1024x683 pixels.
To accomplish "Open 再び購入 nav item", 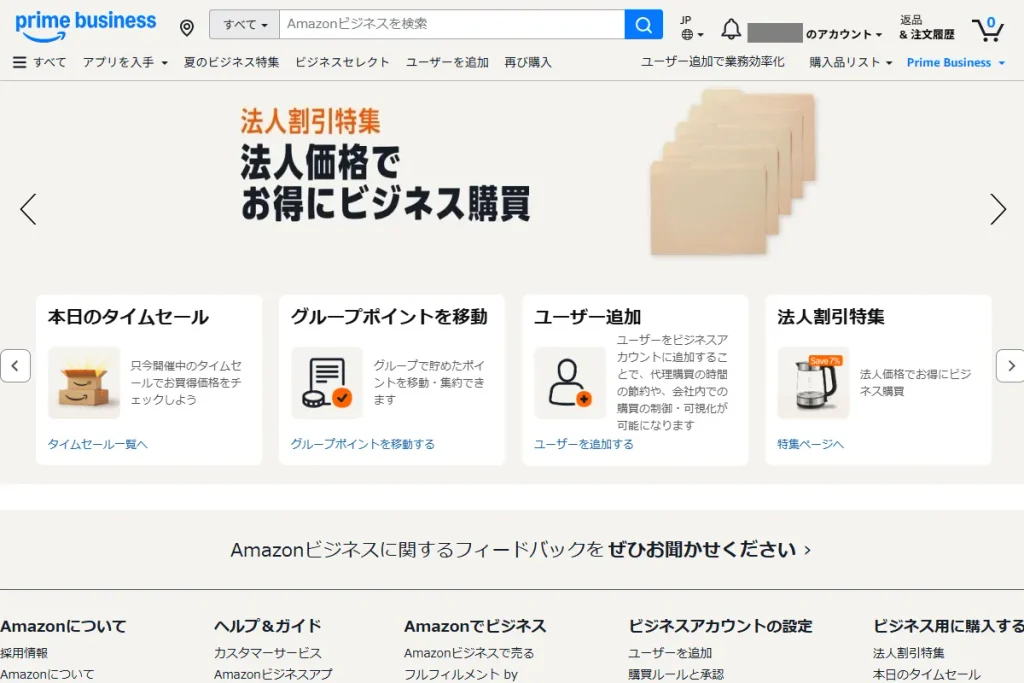I will [528, 62].
